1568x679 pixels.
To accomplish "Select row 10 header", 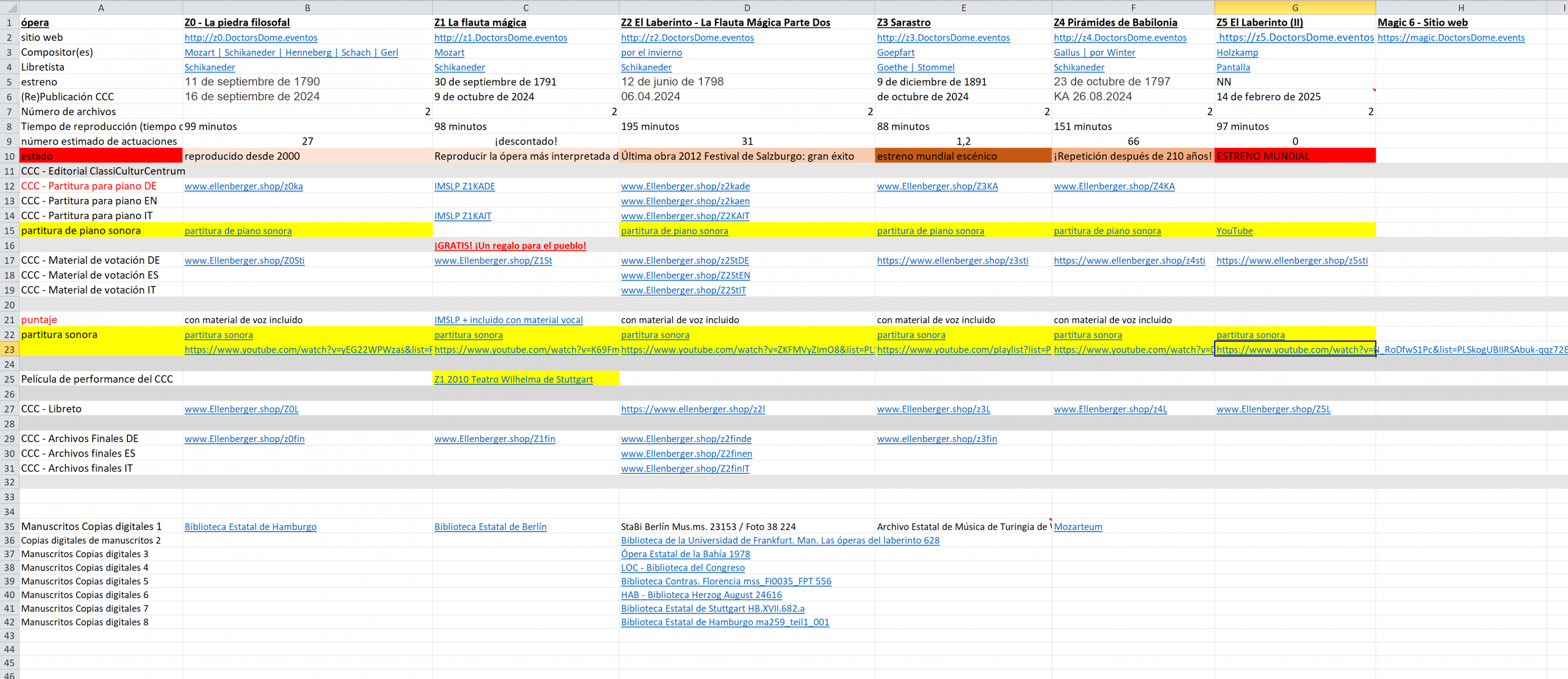I will click(x=9, y=157).
